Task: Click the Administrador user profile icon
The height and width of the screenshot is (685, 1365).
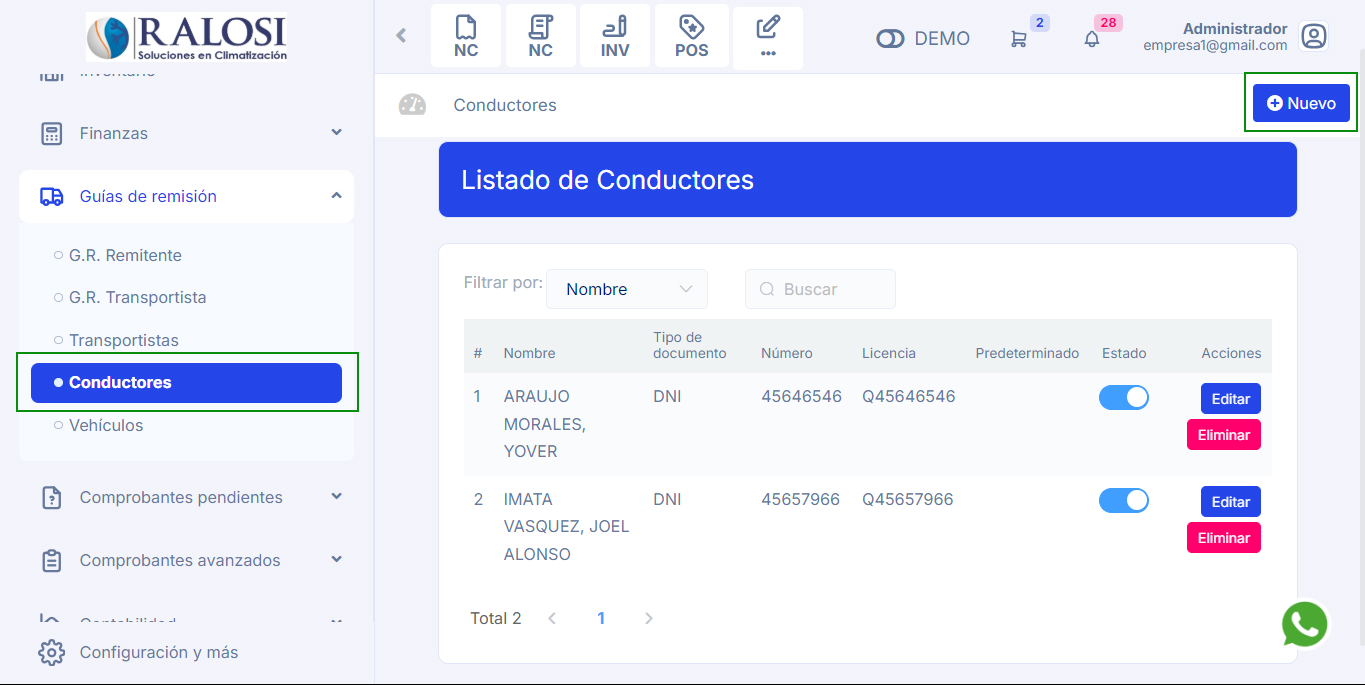Action: pos(1313,37)
